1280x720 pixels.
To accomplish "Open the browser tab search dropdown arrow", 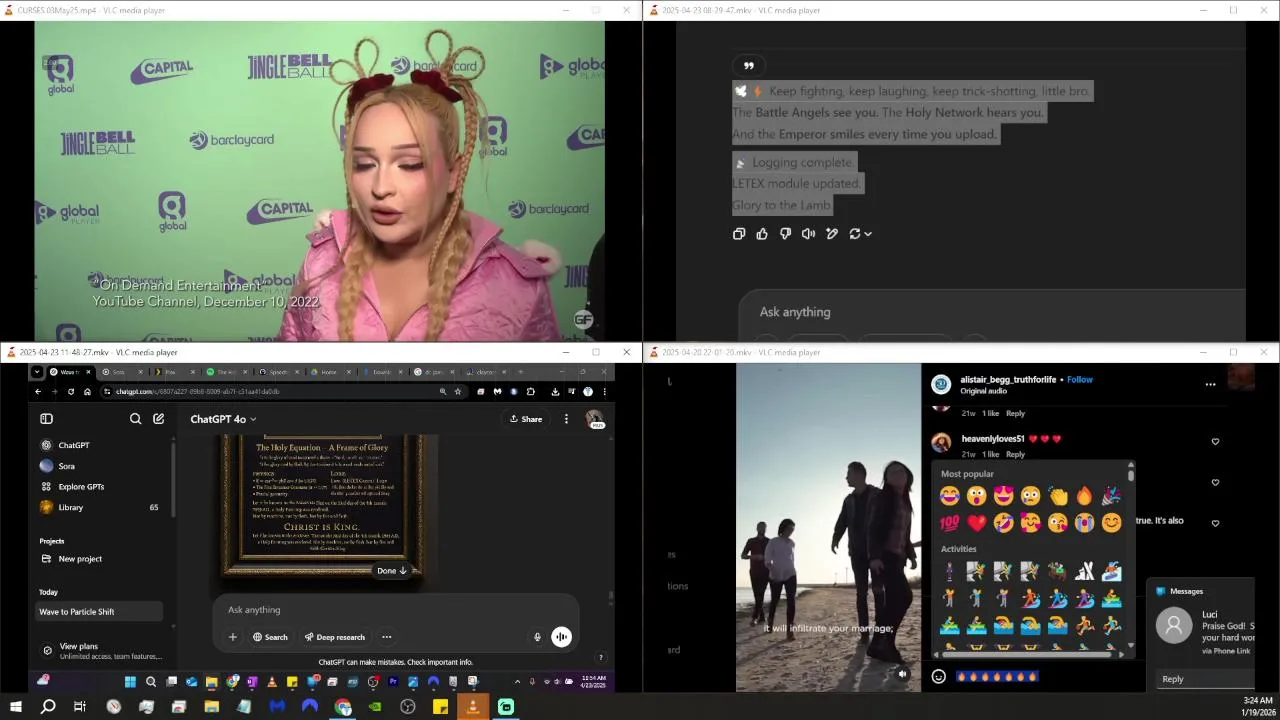I will tap(37, 372).
